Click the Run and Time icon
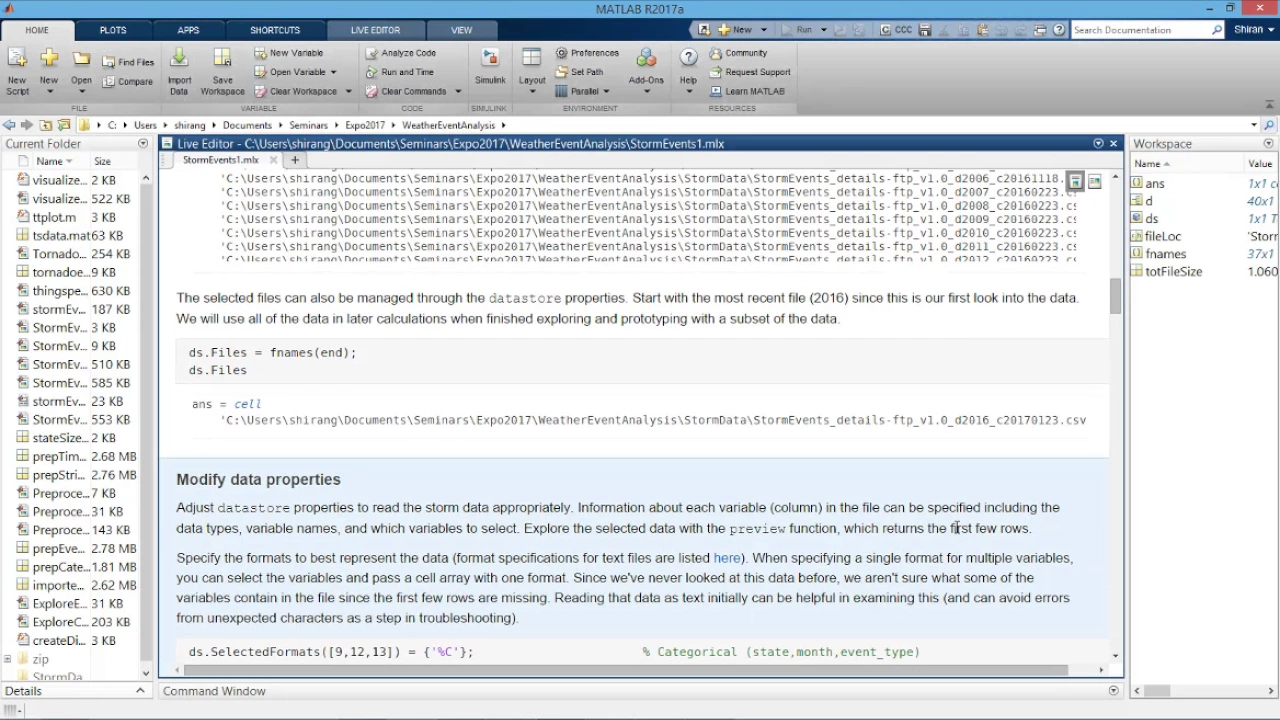 pyautogui.click(x=372, y=72)
